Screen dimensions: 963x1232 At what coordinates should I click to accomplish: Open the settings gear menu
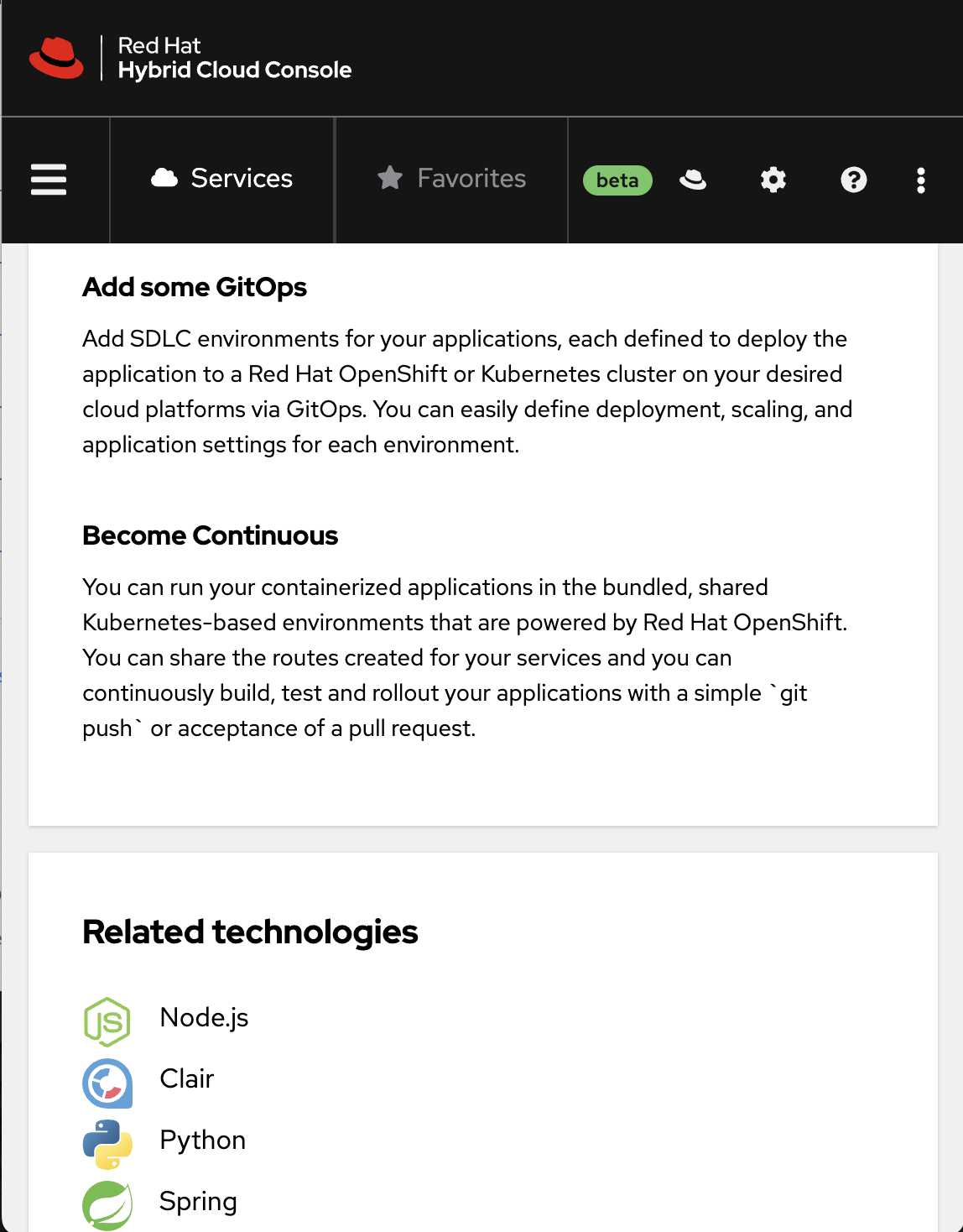[773, 180]
